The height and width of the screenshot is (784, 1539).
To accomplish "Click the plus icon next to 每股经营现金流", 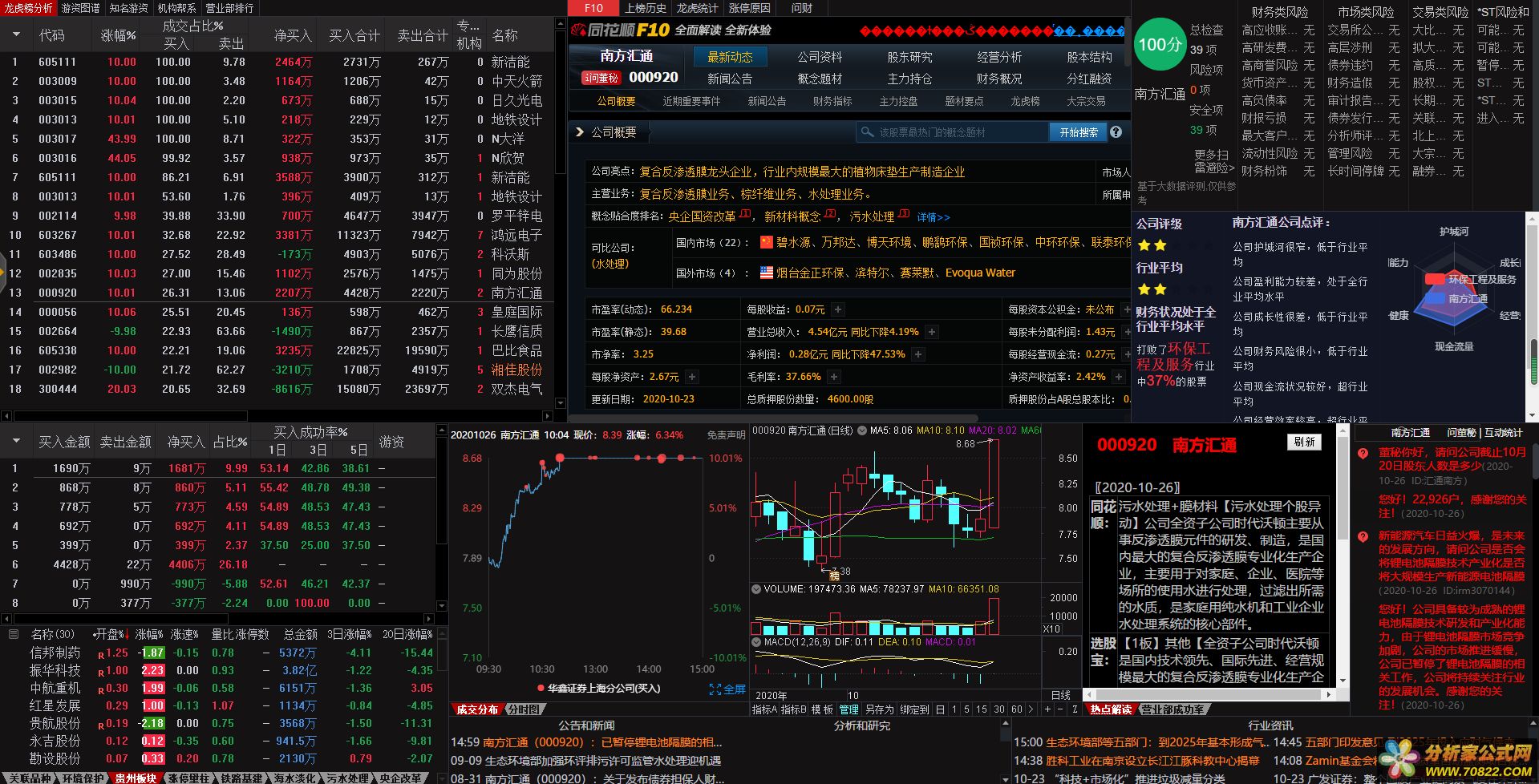I will tap(1126, 354).
